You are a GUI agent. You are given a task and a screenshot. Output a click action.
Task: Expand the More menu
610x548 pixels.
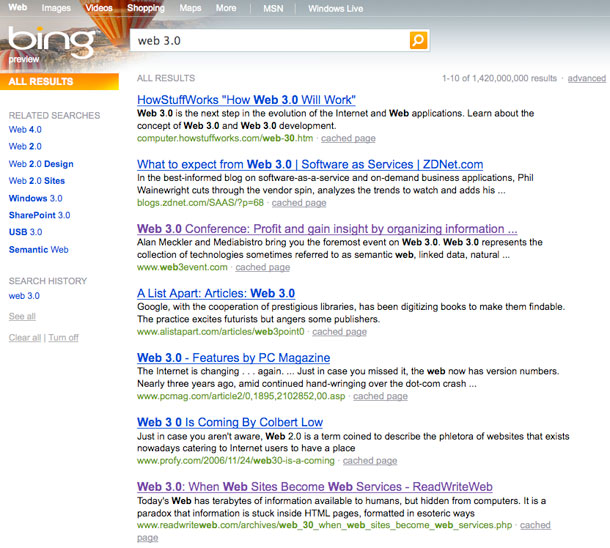click(226, 8)
